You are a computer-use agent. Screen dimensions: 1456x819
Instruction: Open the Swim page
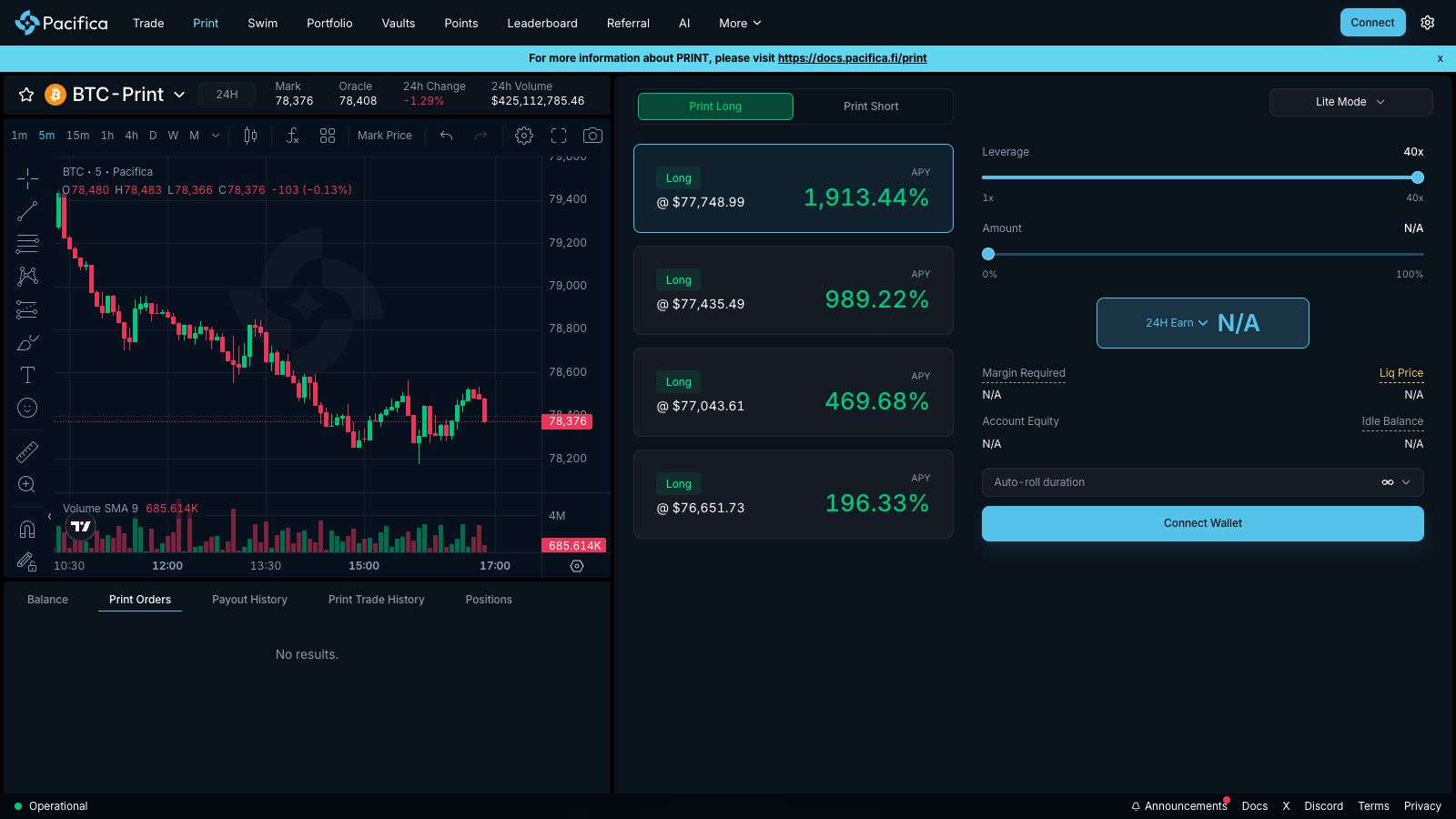263,23
